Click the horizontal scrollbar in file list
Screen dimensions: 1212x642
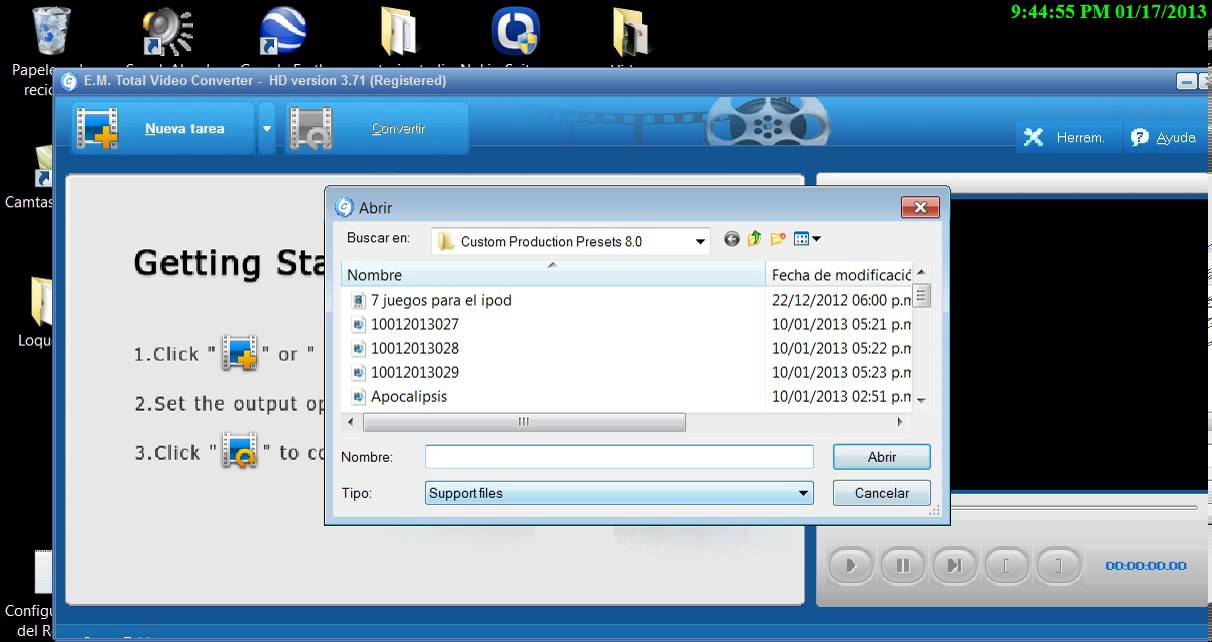[523, 422]
